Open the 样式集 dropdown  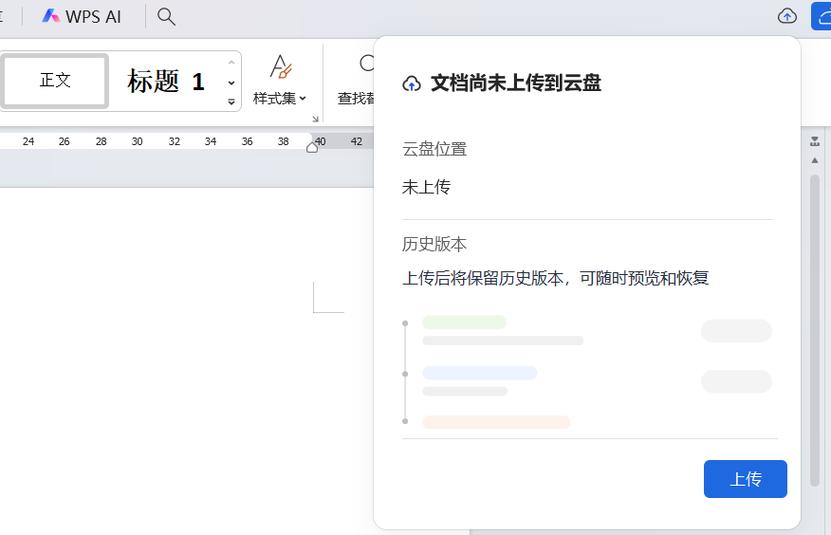[280, 99]
